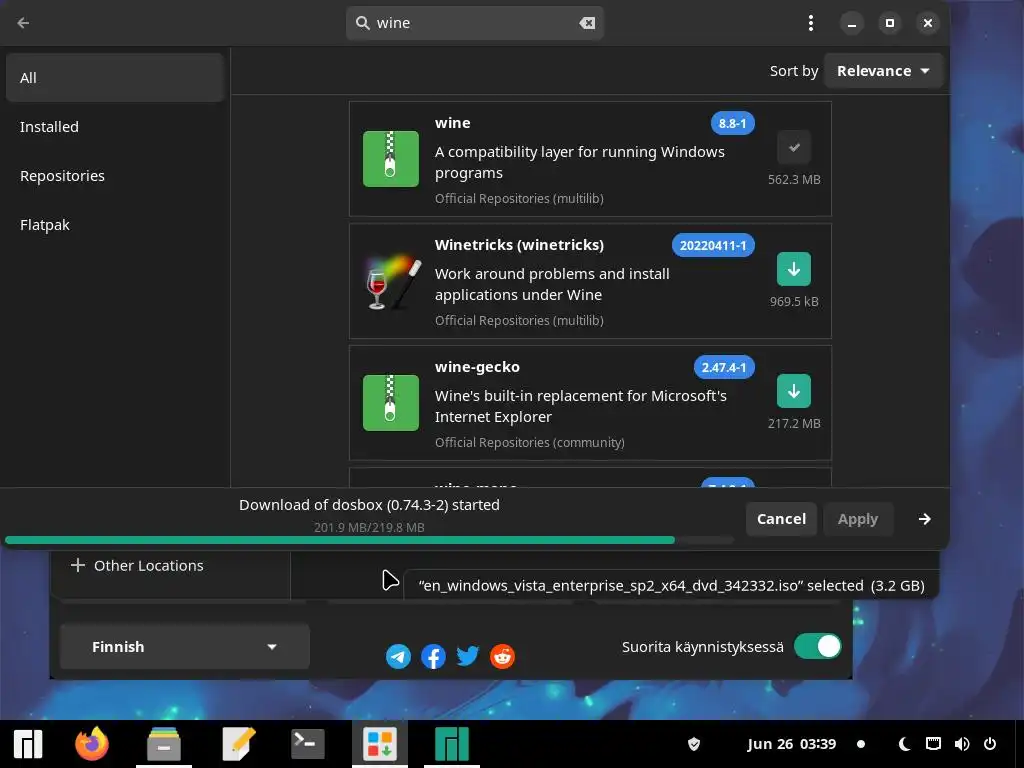The image size is (1024, 768).
Task: Mark wine-gecko for installation with download button
Action: coord(793,391)
